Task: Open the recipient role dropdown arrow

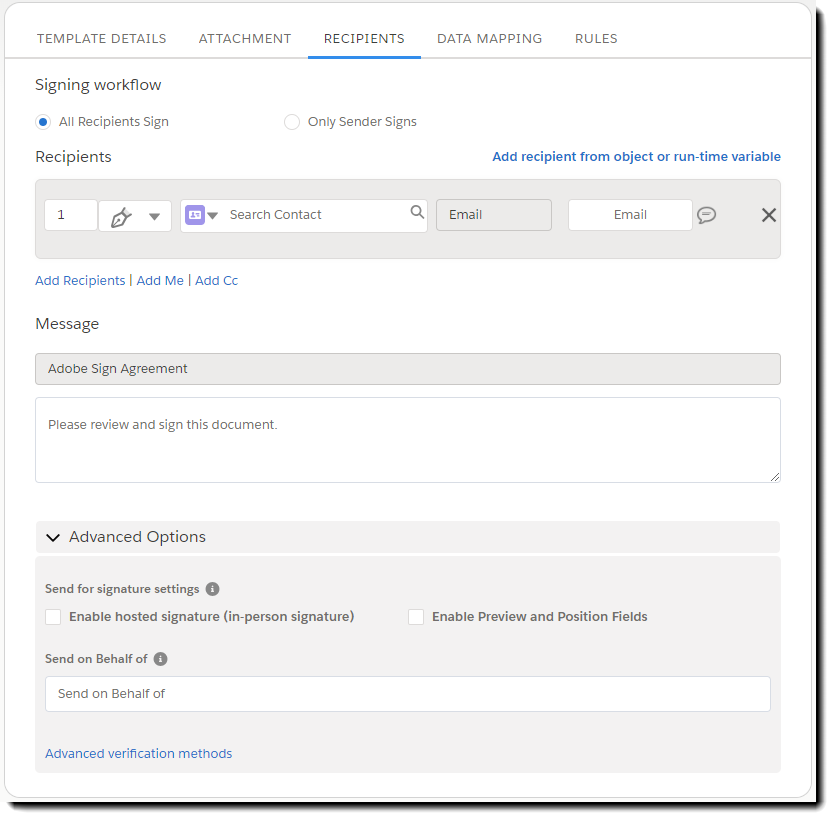Action: (x=154, y=216)
